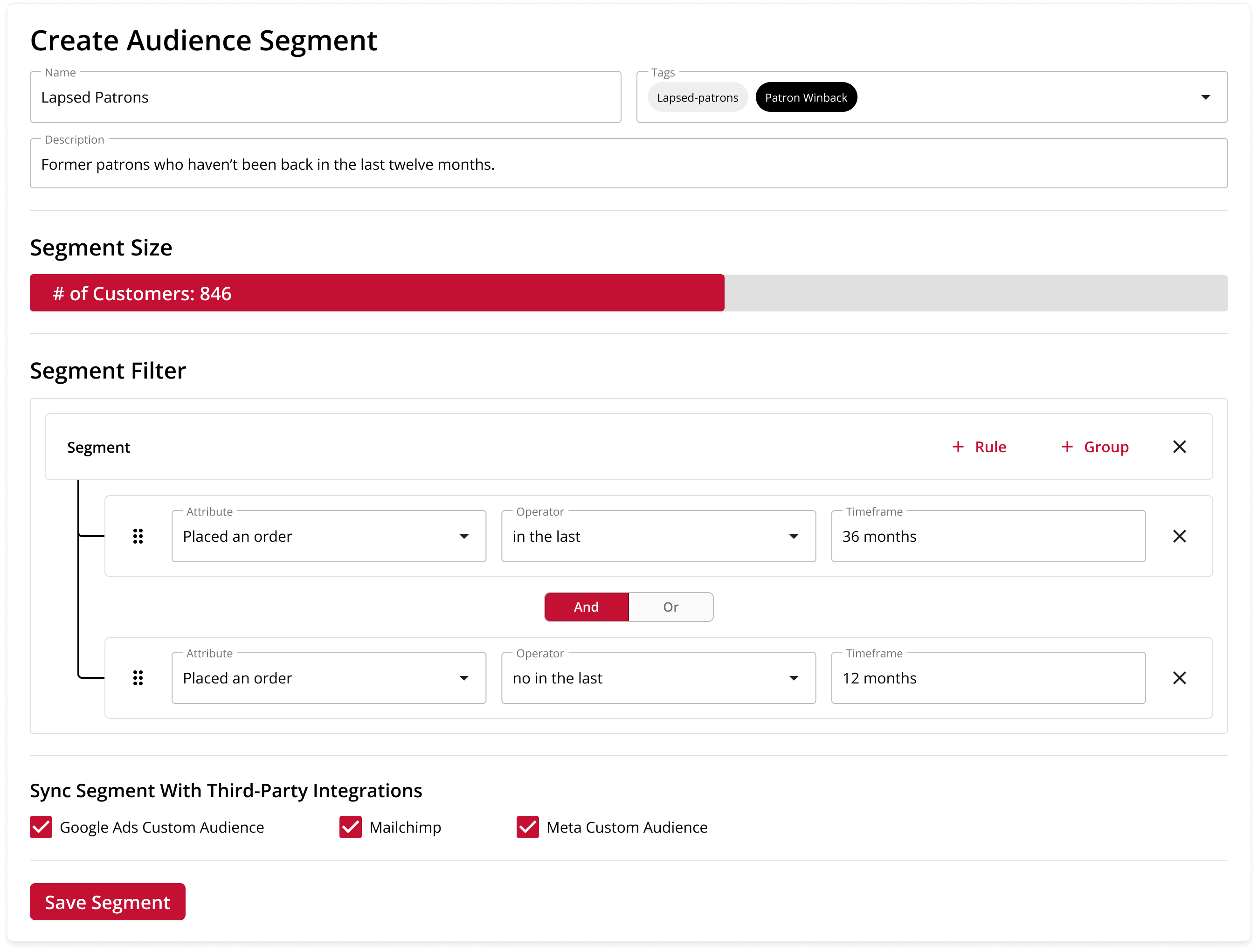Click the Segment Filter heading

108,371
